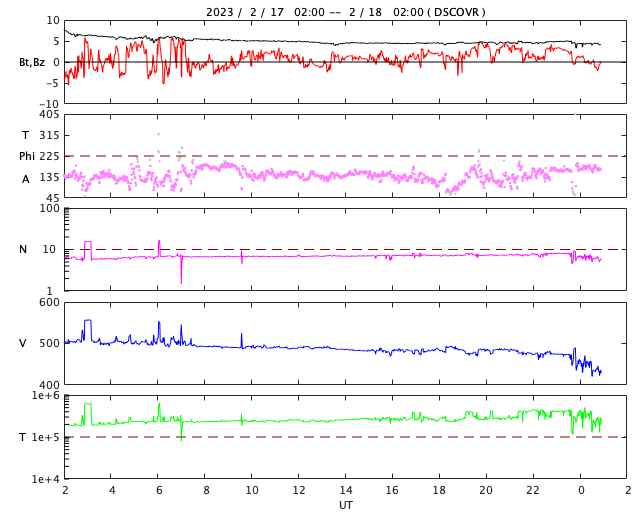The width and height of the screenshot is (640, 512).
Task: Click the 'N' density axis label
Action: [x=23, y=249]
